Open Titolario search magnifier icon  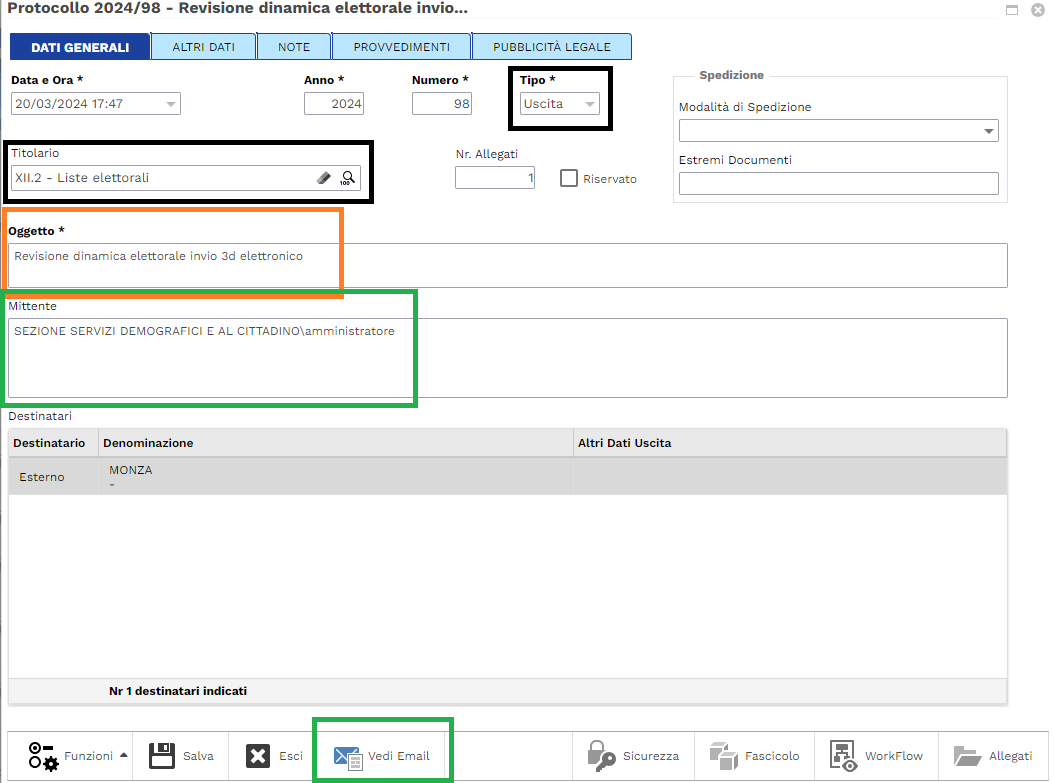tap(347, 178)
